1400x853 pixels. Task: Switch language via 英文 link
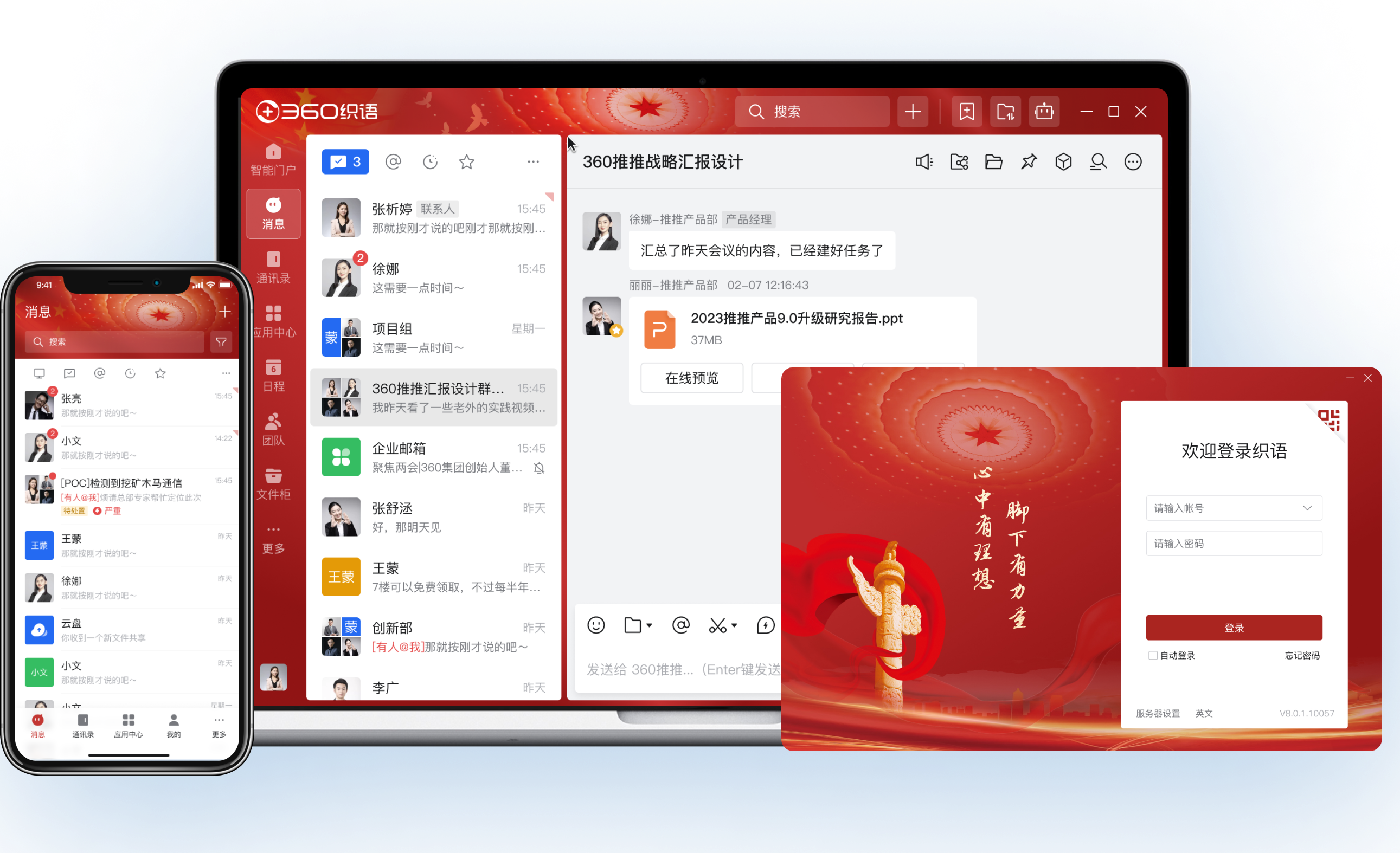point(1203,713)
